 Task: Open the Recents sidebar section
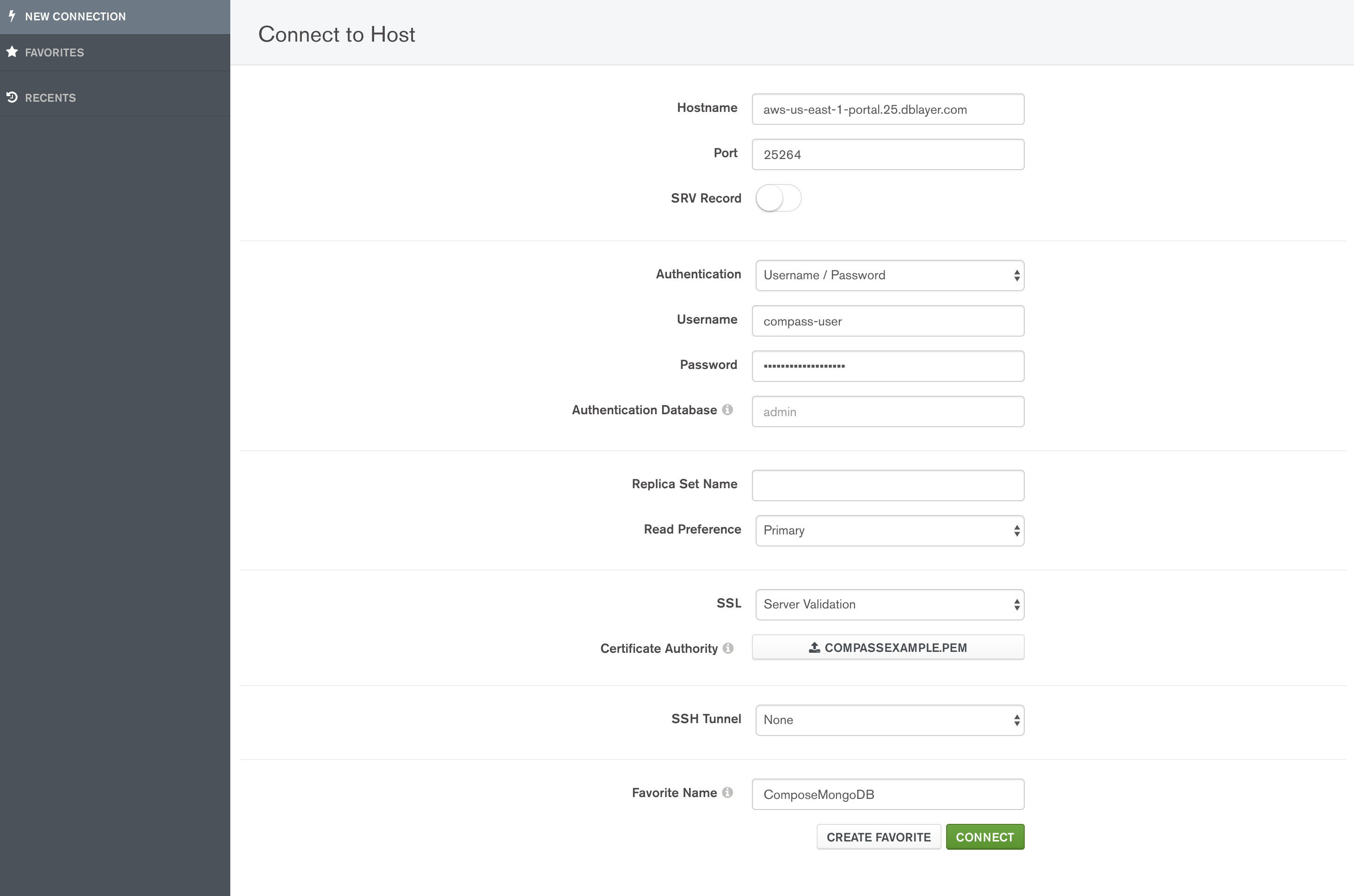pos(50,98)
